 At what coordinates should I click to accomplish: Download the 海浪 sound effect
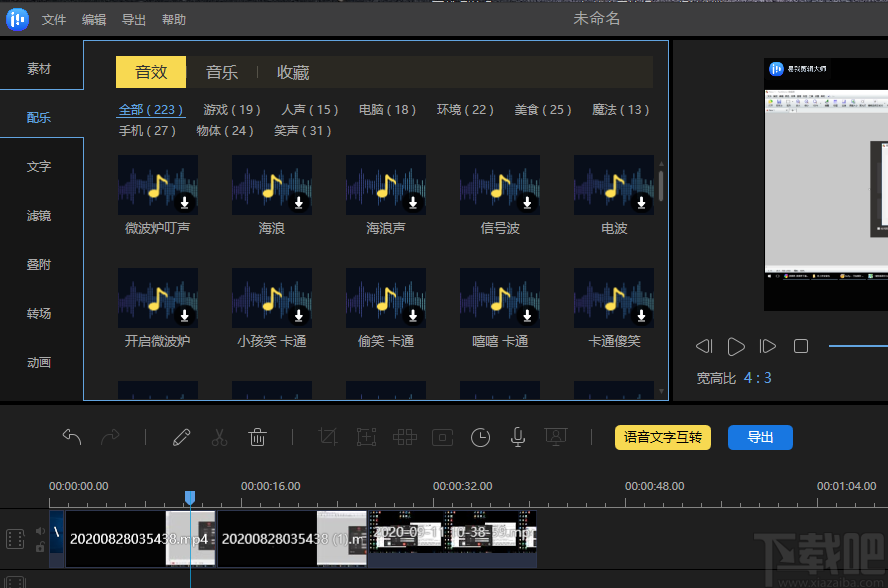[298, 202]
